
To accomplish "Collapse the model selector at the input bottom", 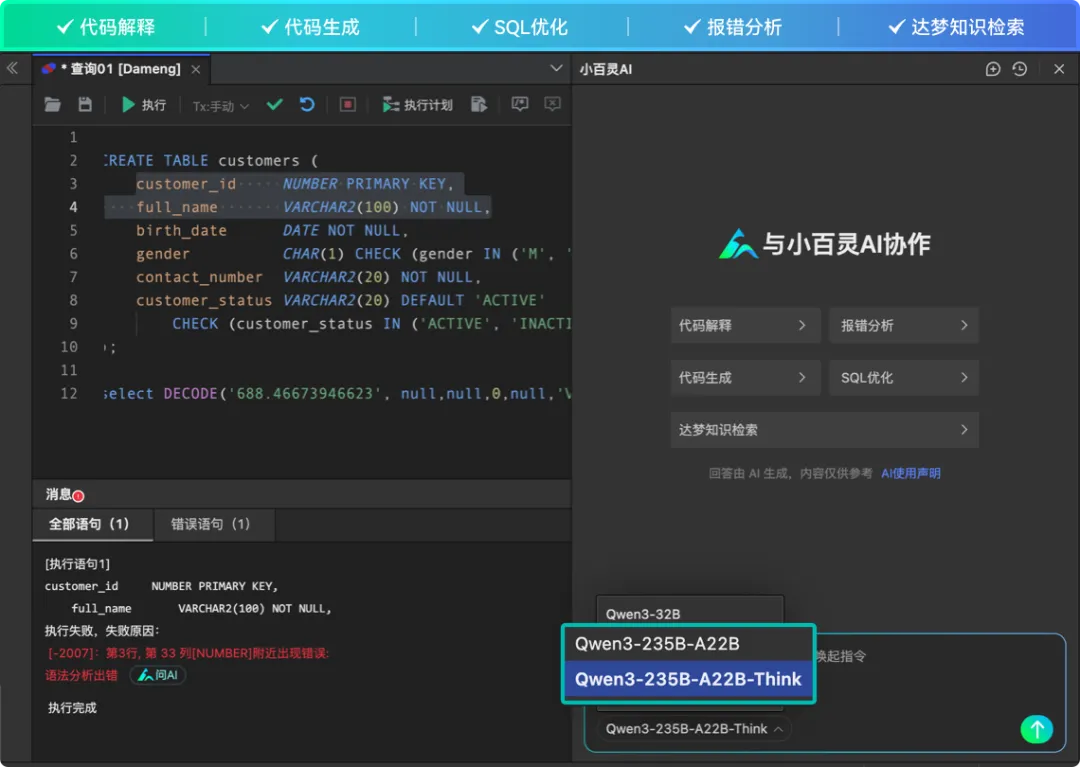I will point(694,729).
